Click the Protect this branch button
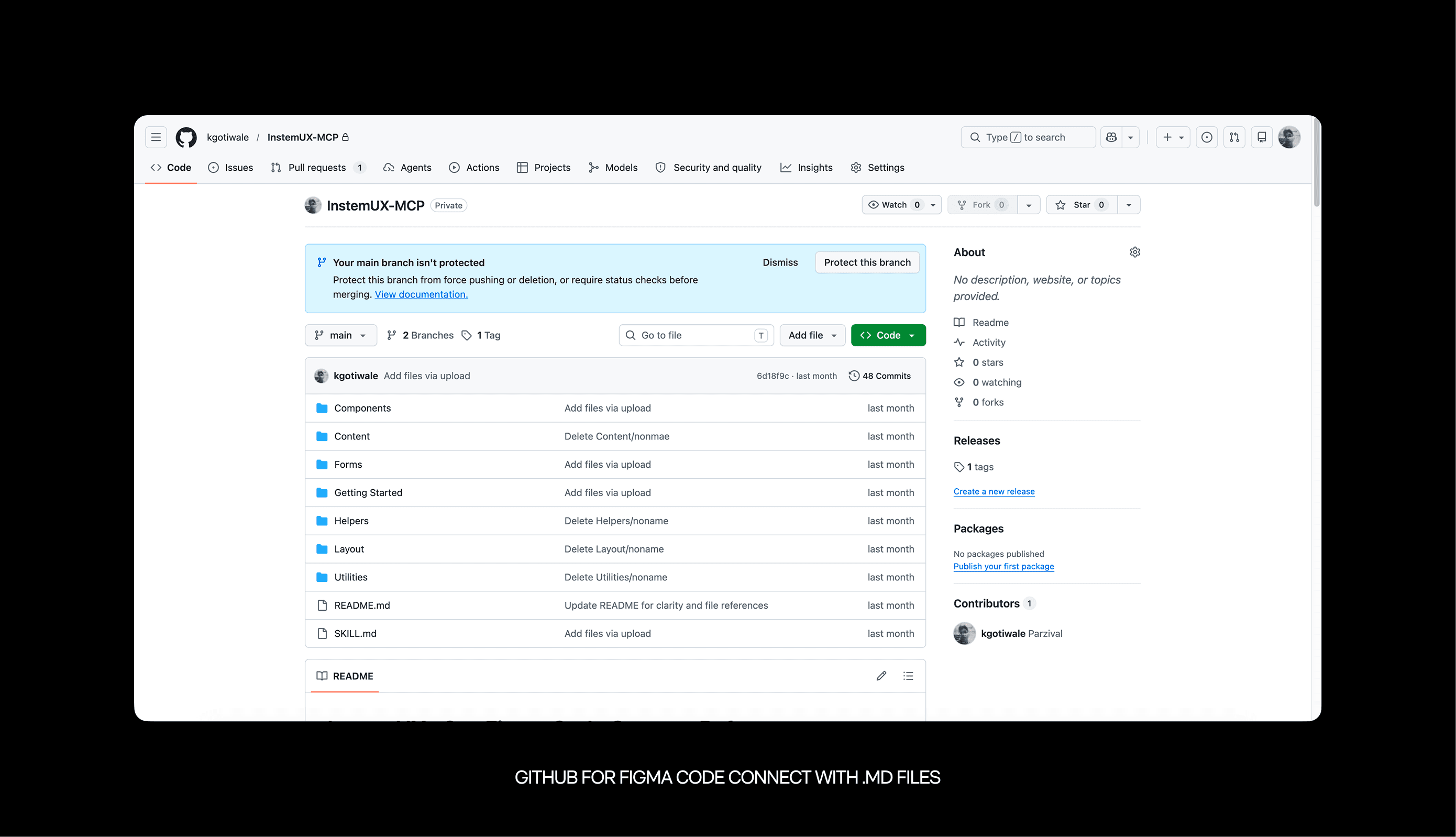 [x=867, y=263]
